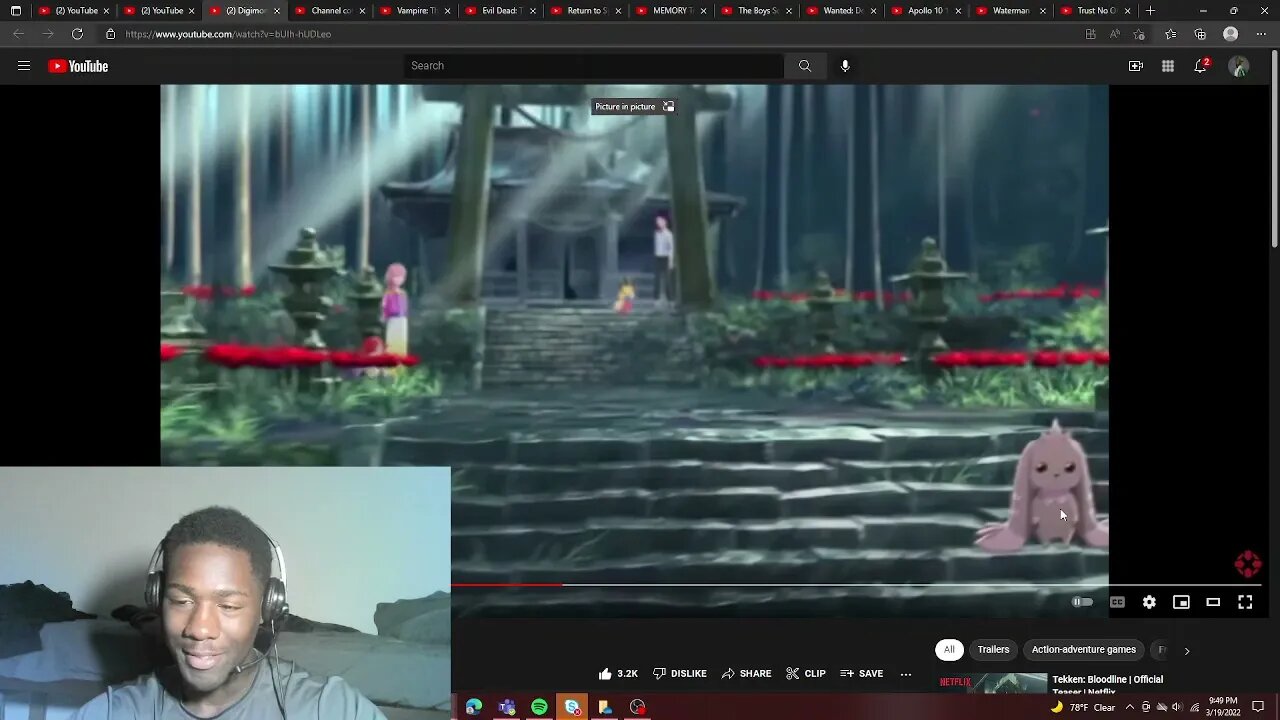Open the browser profile icon

click(1231, 34)
